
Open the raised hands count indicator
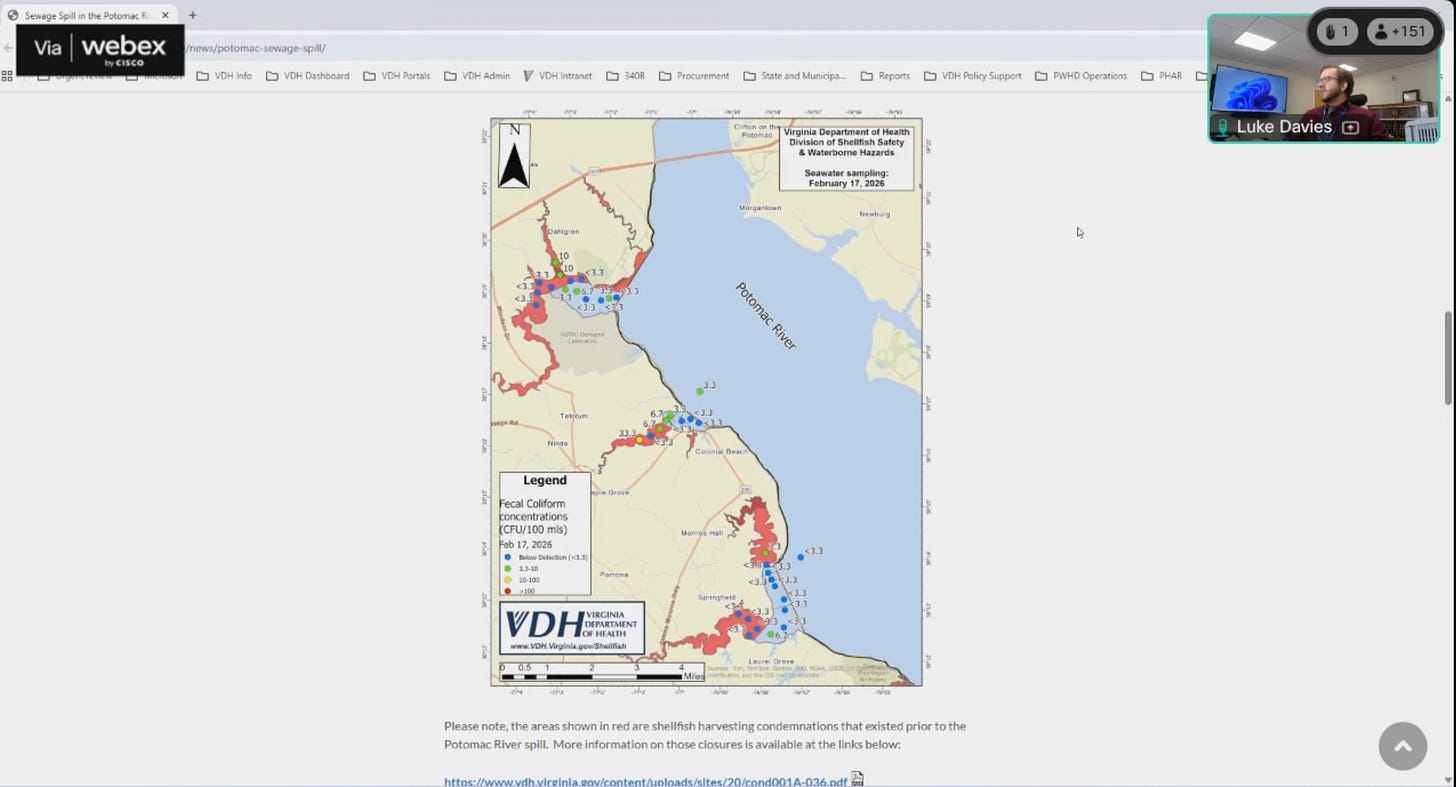[1337, 32]
